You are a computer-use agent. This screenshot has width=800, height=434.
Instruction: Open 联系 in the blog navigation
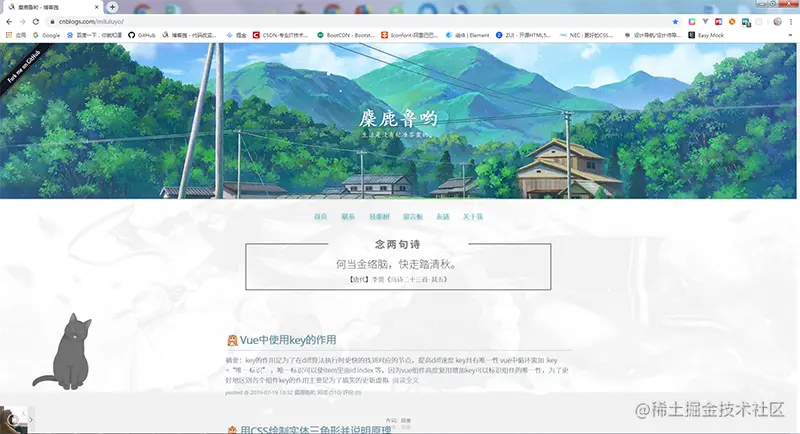click(348, 217)
